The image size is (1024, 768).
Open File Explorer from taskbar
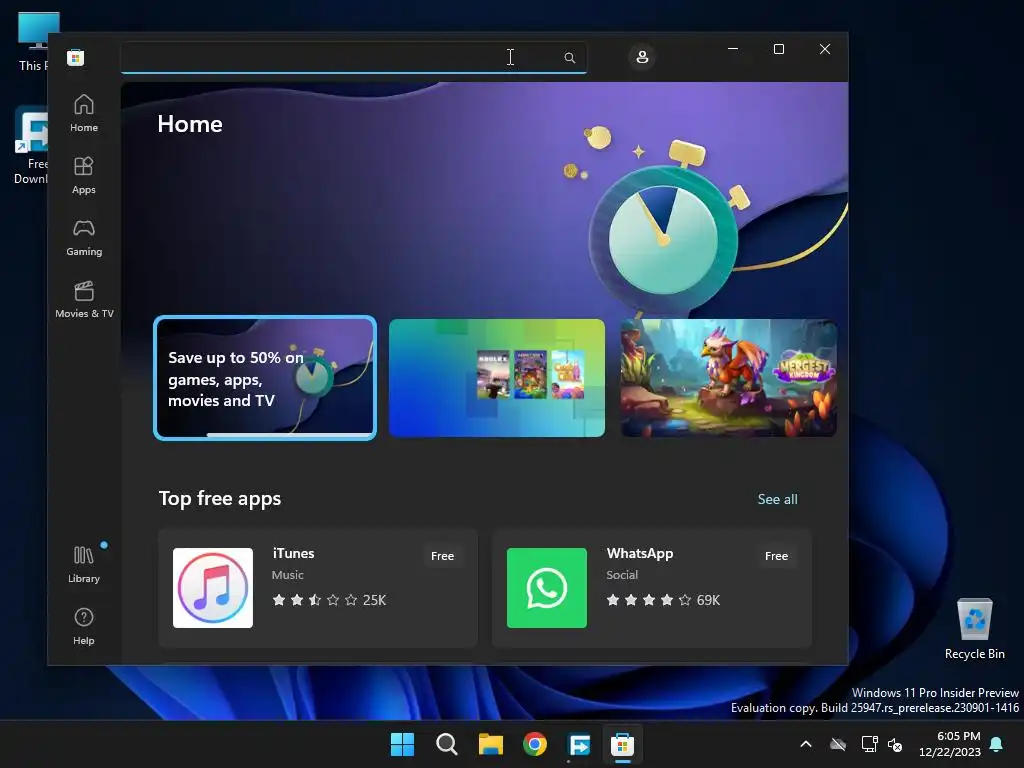pyautogui.click(x=490, y=744)
